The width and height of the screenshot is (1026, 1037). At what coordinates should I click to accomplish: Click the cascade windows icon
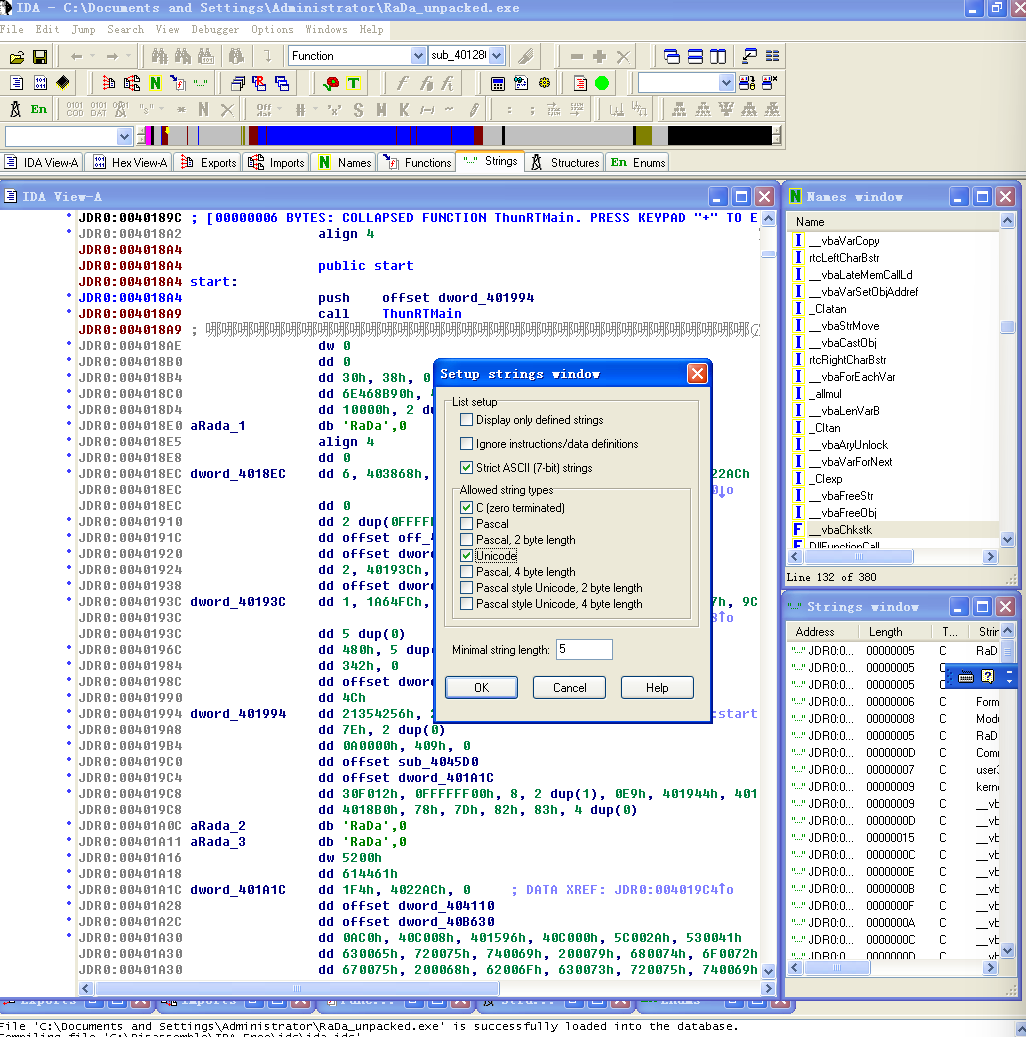(x=671, y=56)
